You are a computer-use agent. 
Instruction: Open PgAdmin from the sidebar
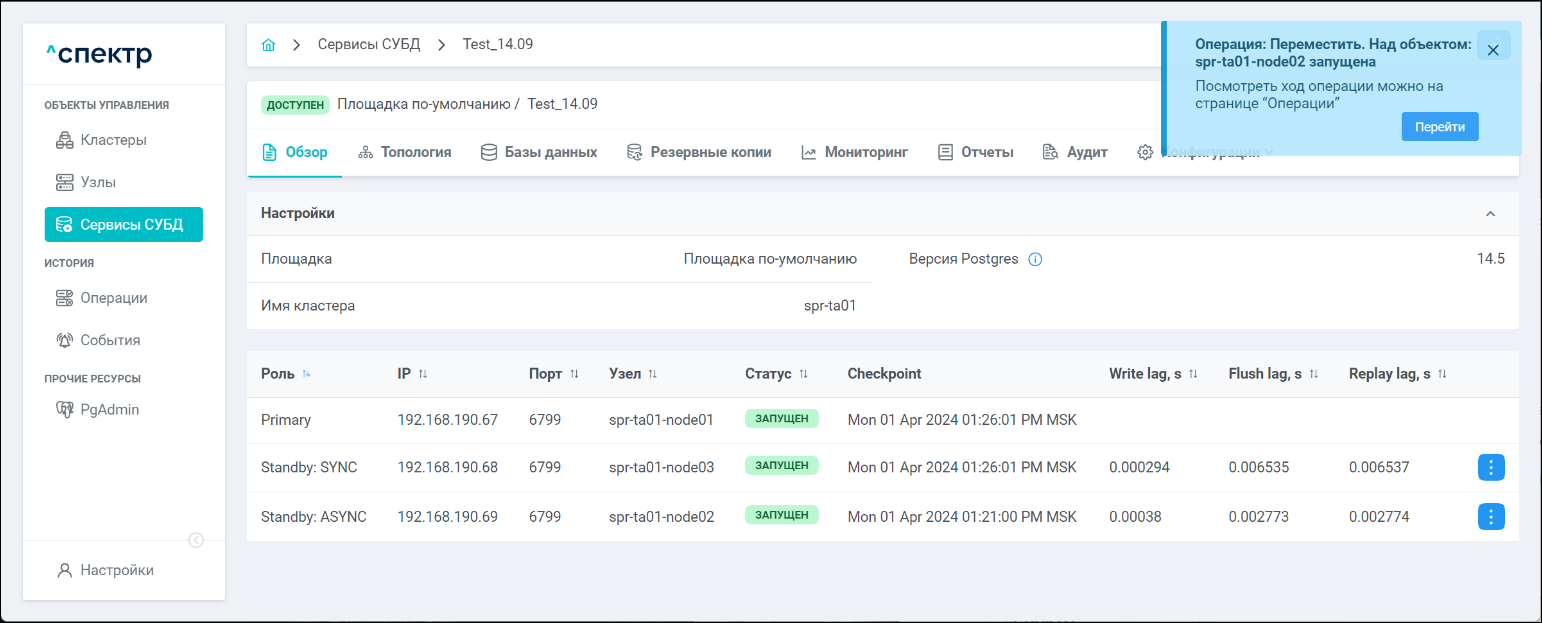(x=110, y=409)
